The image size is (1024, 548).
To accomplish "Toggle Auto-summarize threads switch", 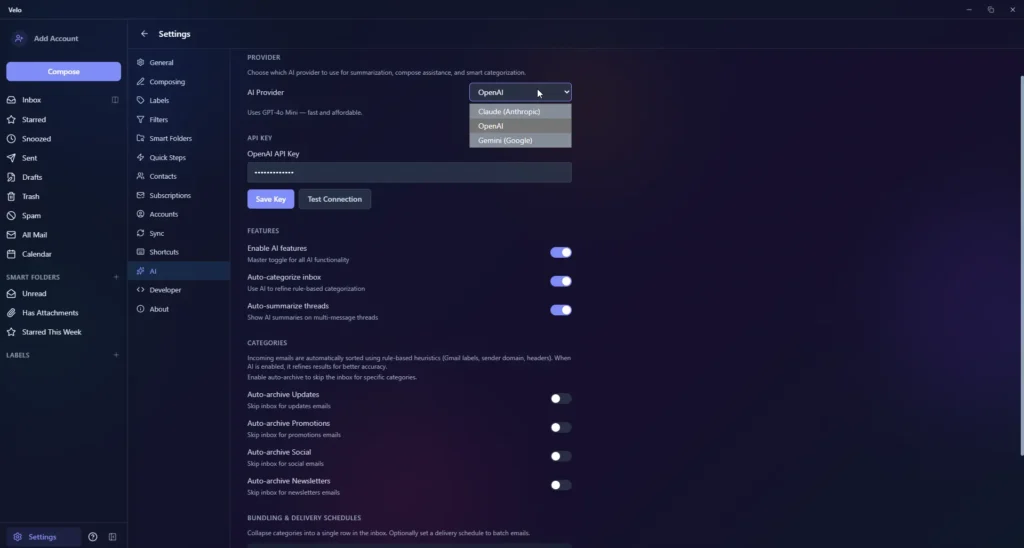I will [560, 310].
